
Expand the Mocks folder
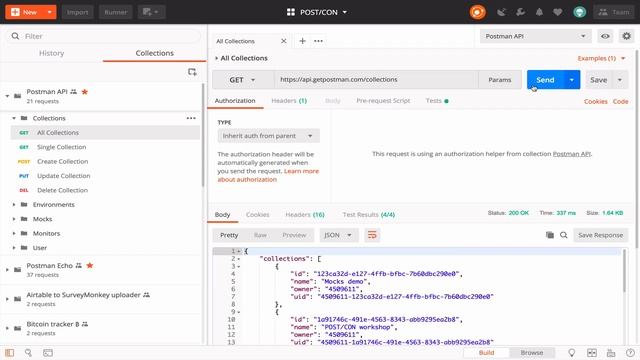(x=14, y=219)
